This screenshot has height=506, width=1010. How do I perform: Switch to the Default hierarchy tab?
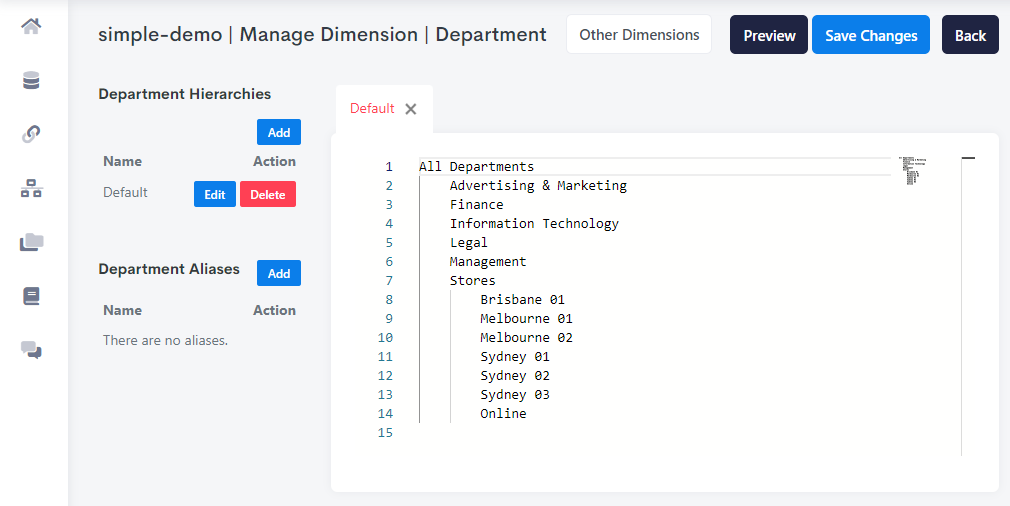[372, 108]
